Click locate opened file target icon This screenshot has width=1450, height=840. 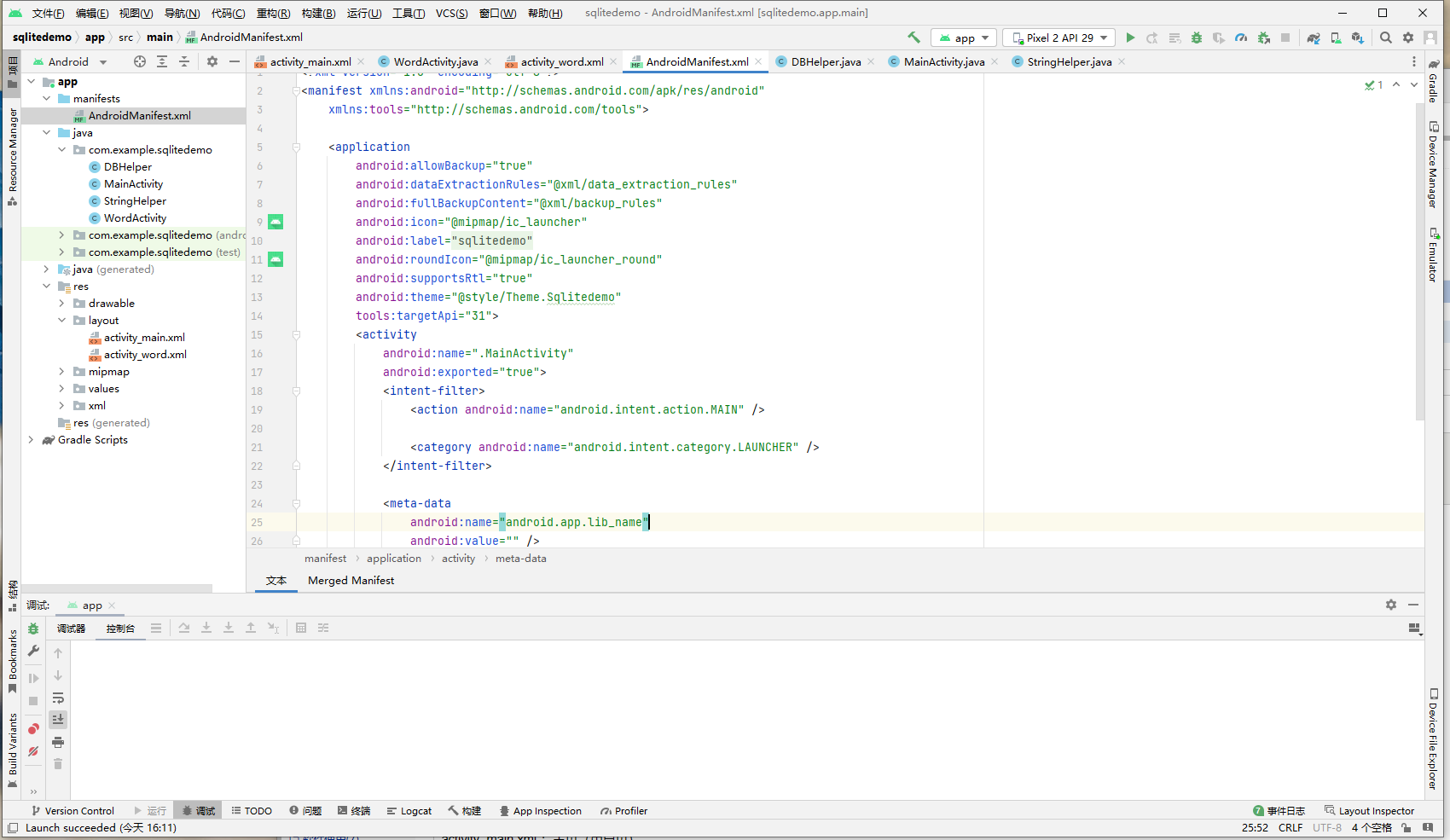(x=140, y=61)
